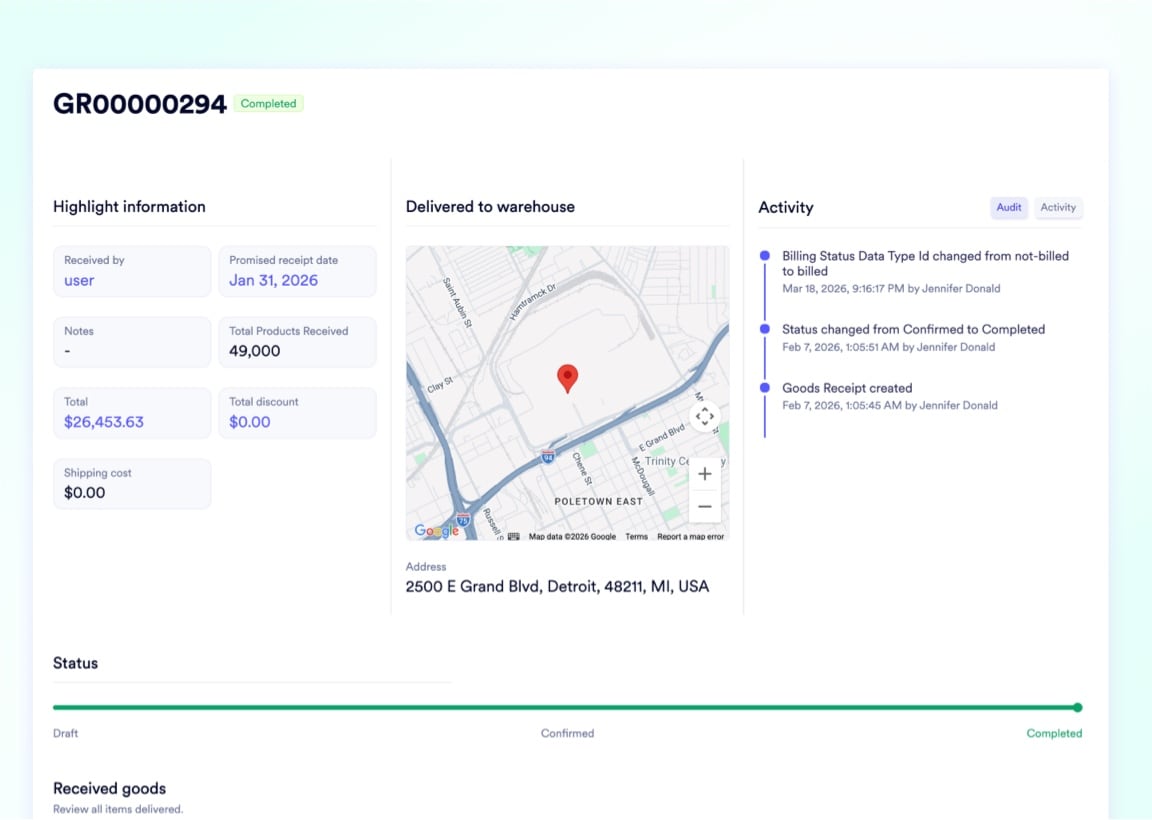This screenshot has width=1152, height=820.
Task: Click the 49,000 total products received value
Action: tap(254, 351)
